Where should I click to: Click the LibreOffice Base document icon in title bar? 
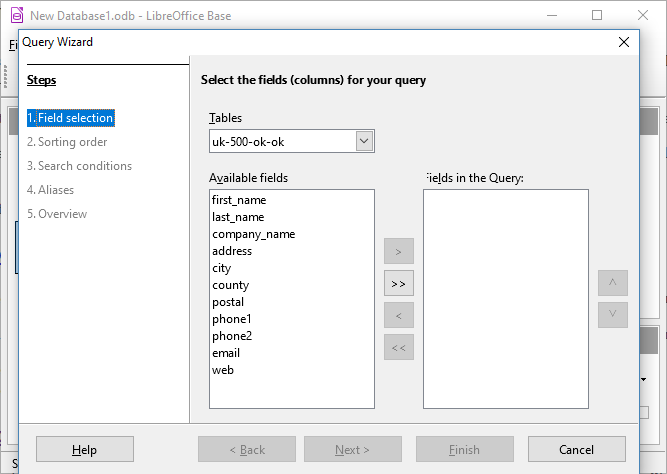click(x=16, y=15)
